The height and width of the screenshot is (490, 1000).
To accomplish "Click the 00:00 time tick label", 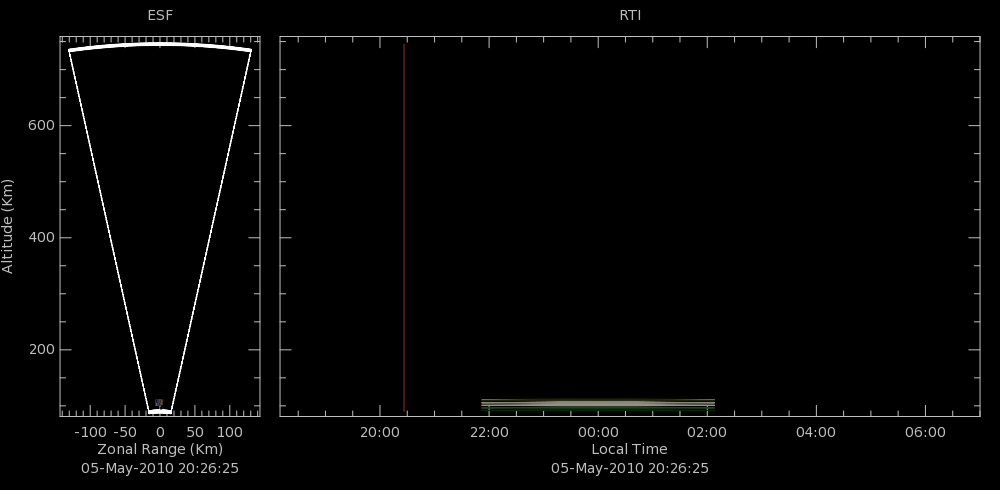I will point(598,433).
